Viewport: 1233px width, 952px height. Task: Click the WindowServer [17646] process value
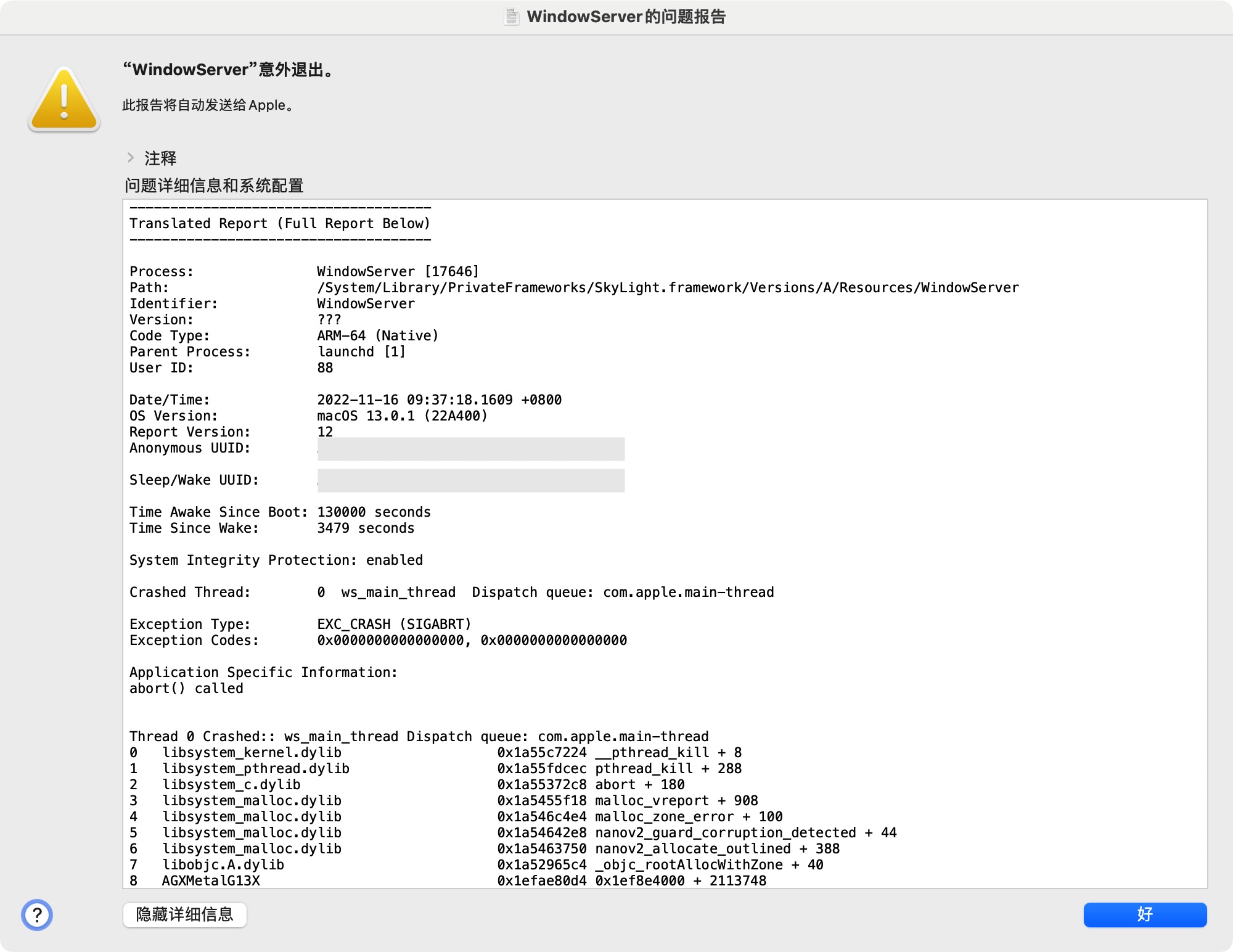click(x=398, y=271)
